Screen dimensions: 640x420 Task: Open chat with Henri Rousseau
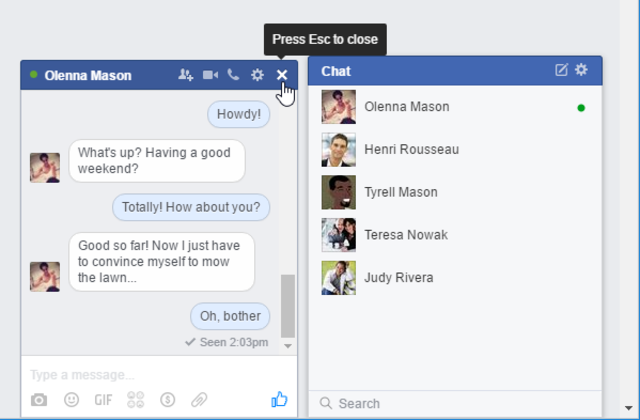(455, 149)
